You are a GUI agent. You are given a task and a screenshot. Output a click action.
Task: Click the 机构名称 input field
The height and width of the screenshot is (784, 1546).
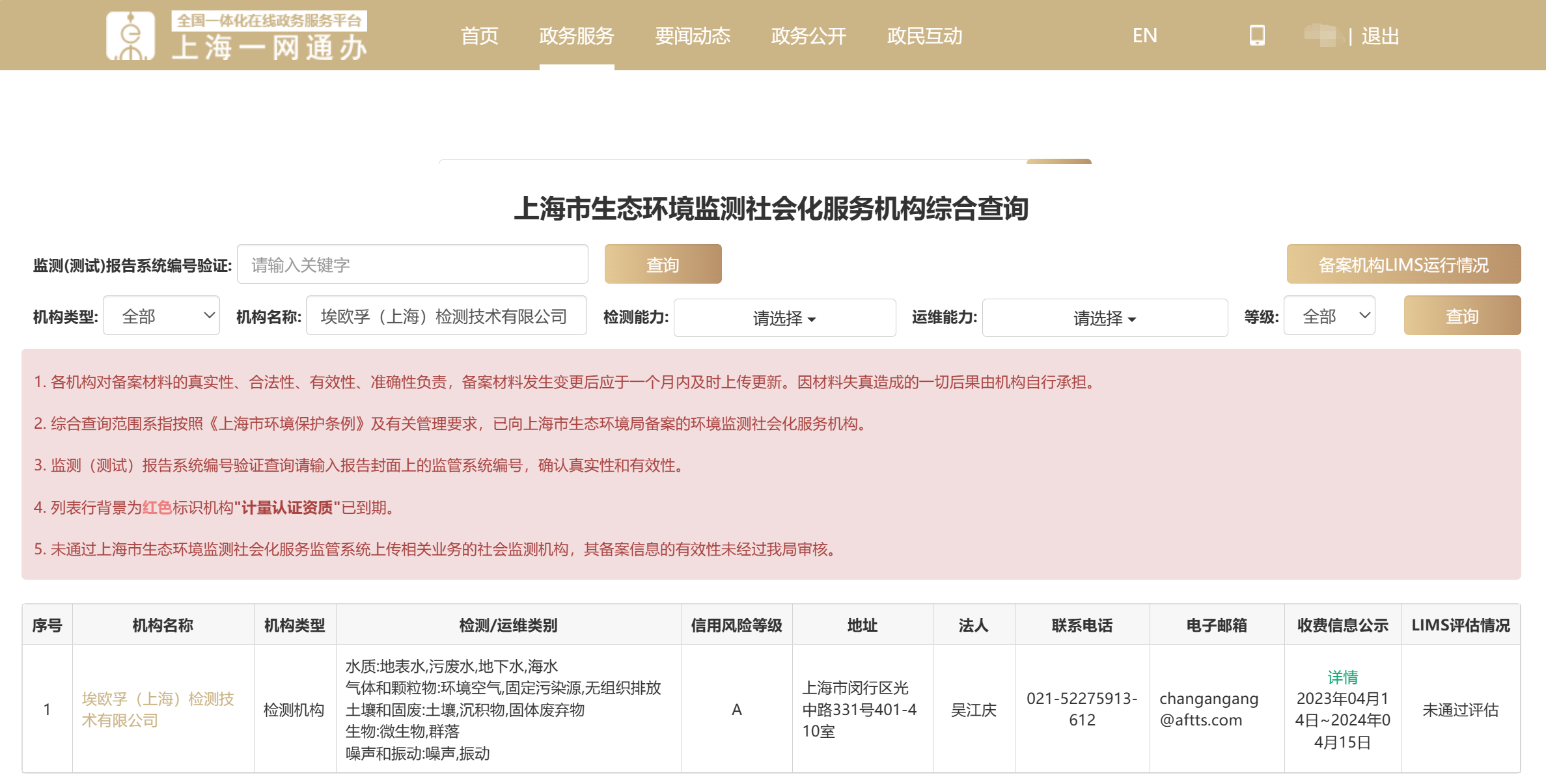pyautogui.click(x=446, y=316)
